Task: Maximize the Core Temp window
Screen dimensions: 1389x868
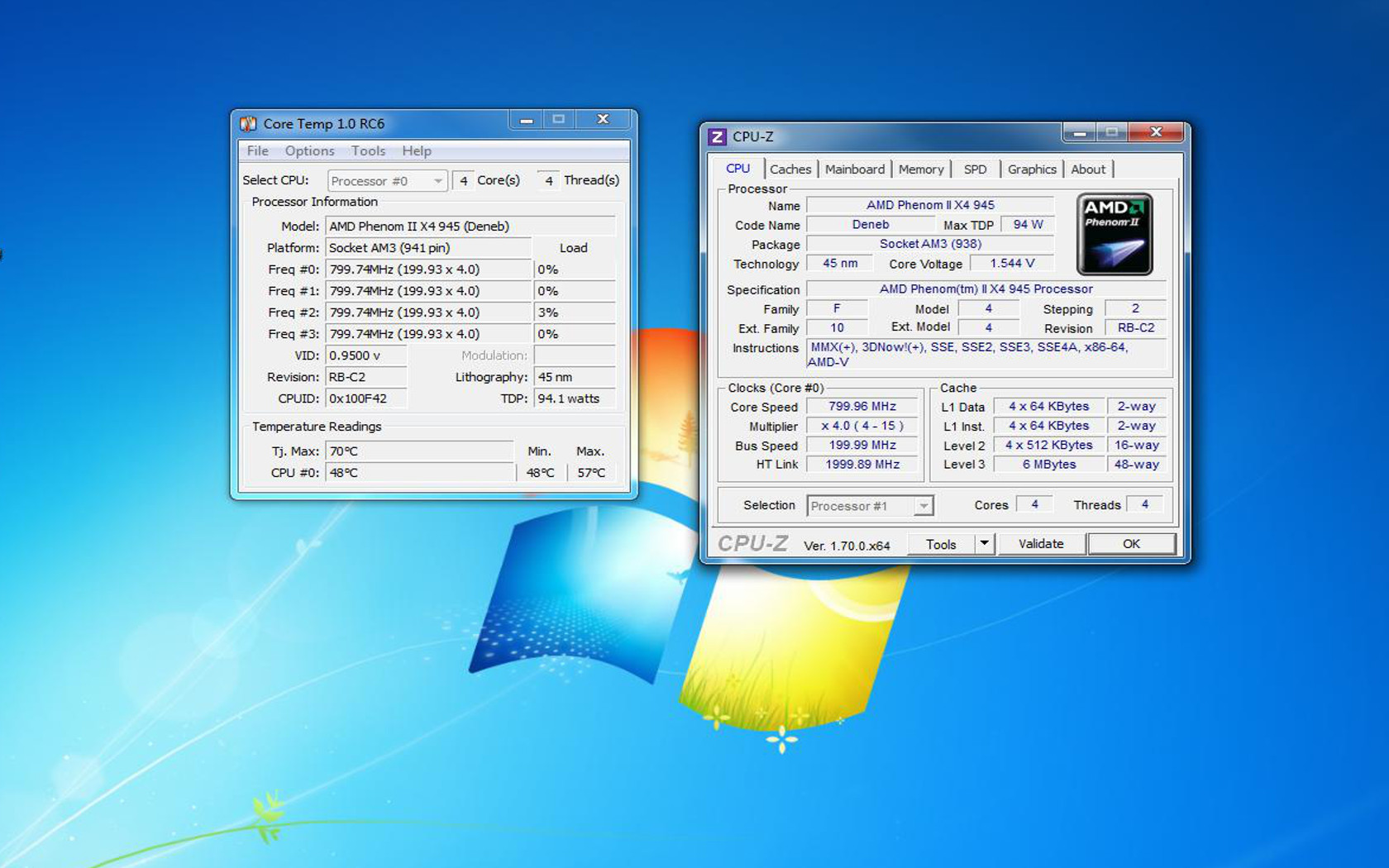Action: (559, 120)
